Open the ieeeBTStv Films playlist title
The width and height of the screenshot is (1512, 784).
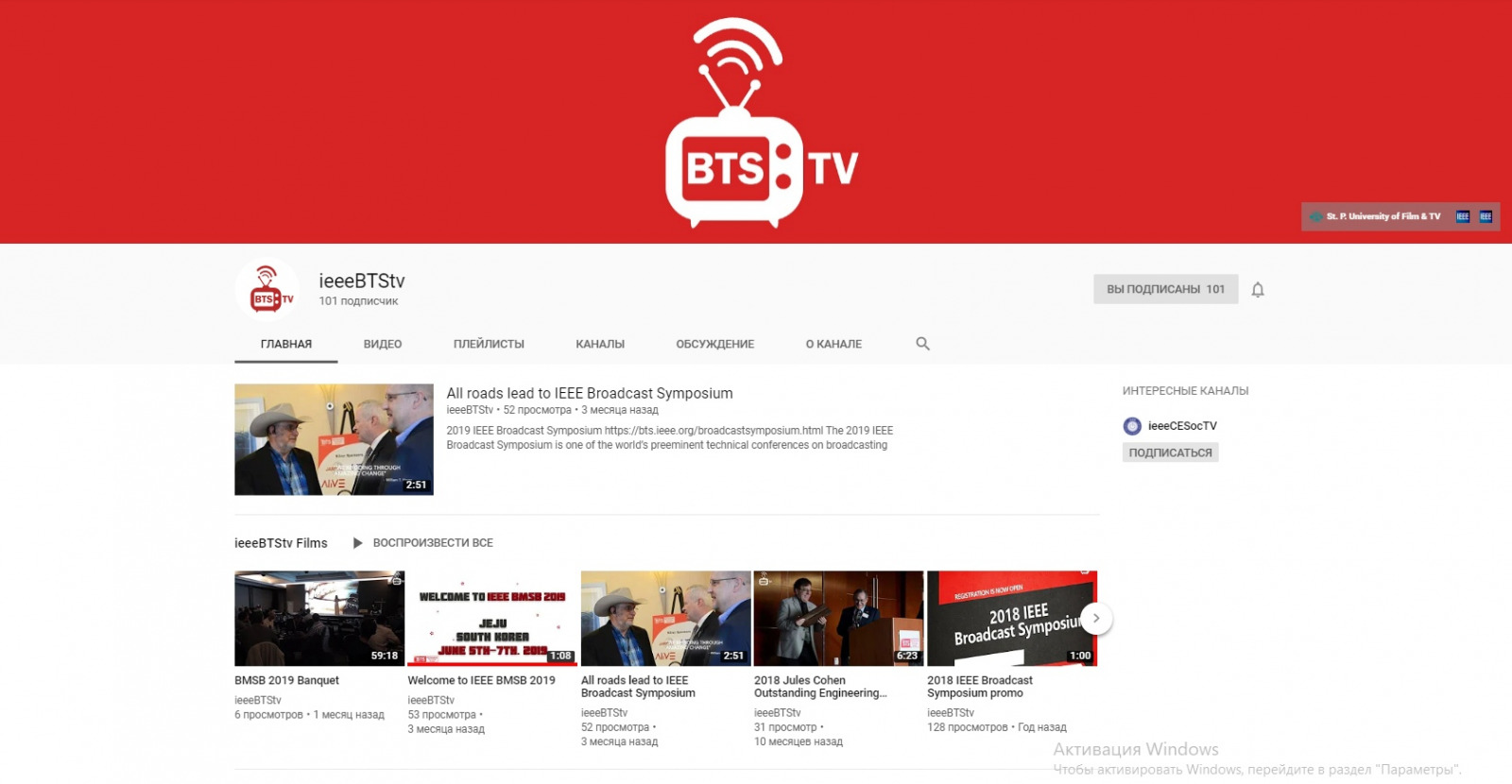click(281, 543)
